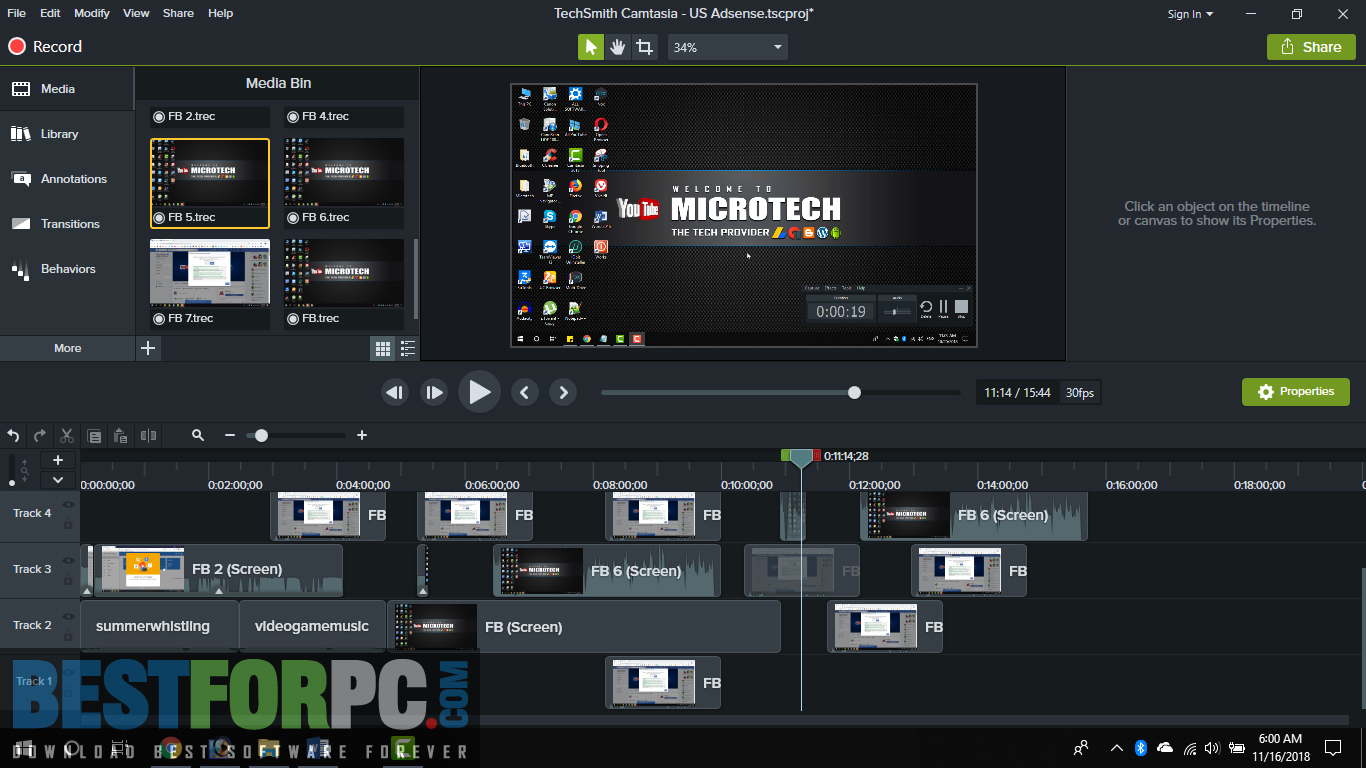This screenshot has height=768, width=1366.
Task: Click the Redo arrow icon
Action: pos(40,435)
